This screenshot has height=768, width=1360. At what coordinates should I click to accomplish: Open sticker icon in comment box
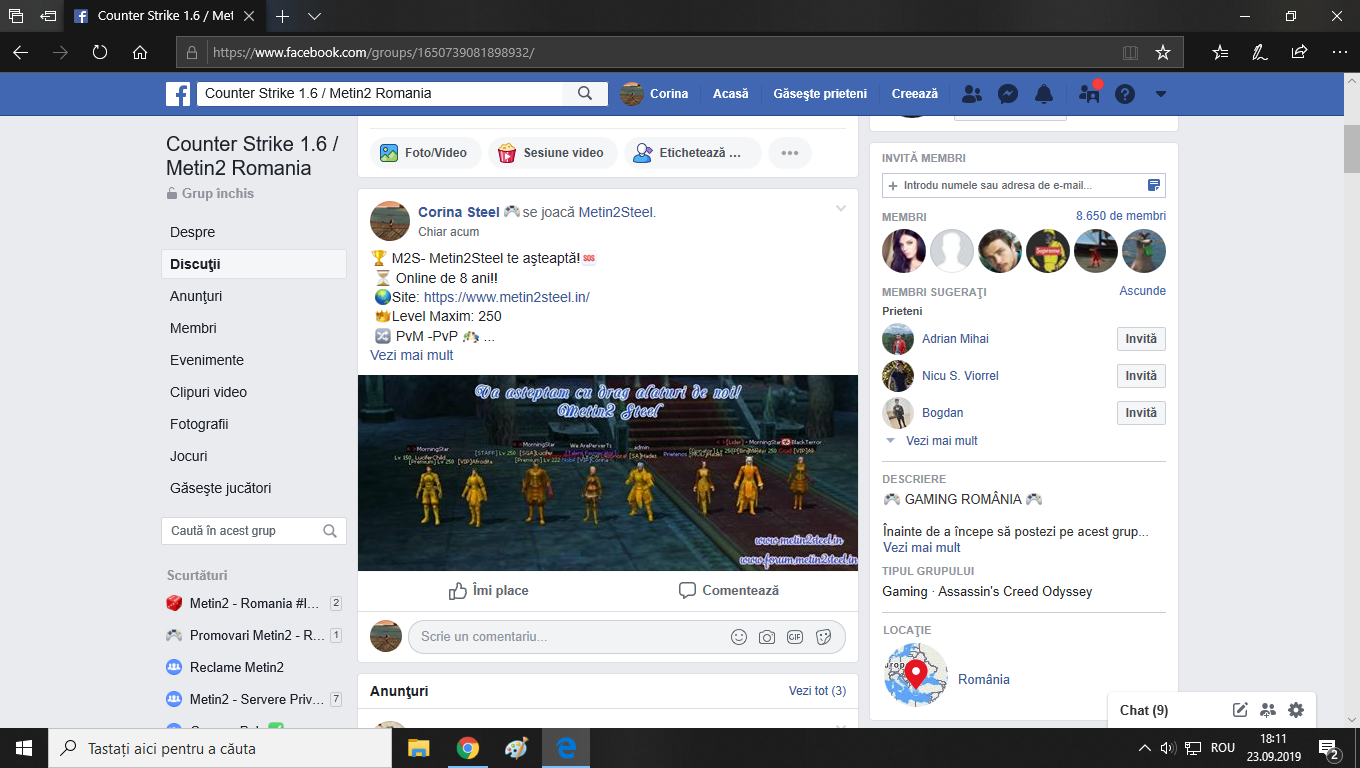(823, 637)
